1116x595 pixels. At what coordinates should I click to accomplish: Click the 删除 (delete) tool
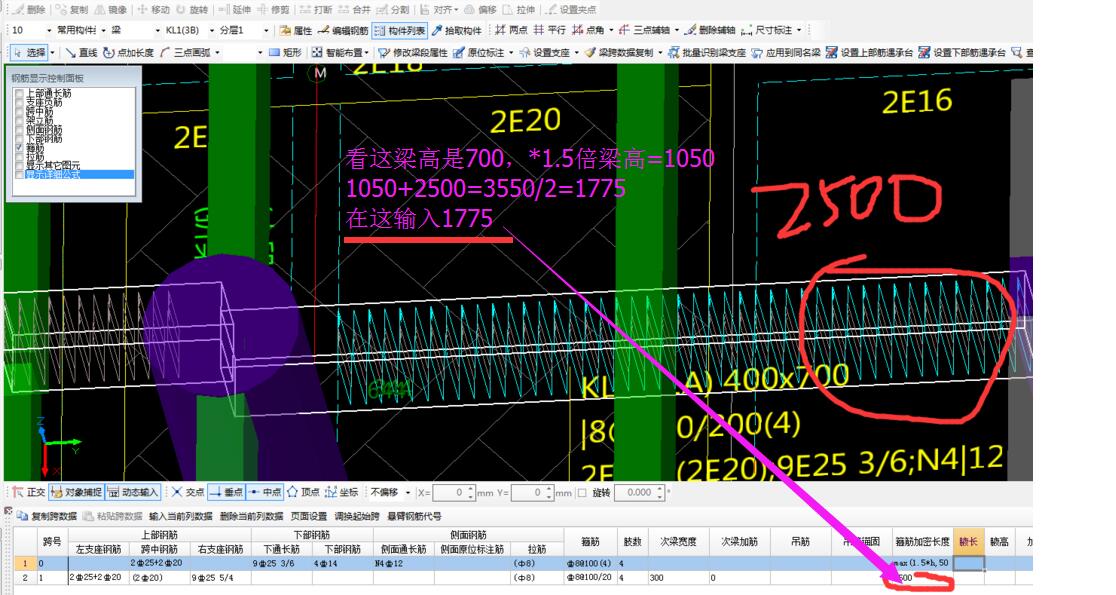pyautogui.click(x=28, y=10)
